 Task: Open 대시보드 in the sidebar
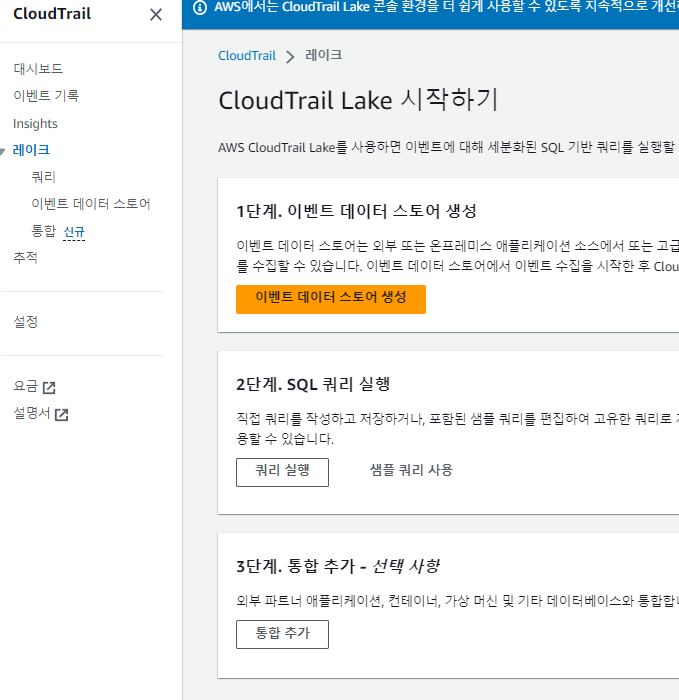pos(38,69)
